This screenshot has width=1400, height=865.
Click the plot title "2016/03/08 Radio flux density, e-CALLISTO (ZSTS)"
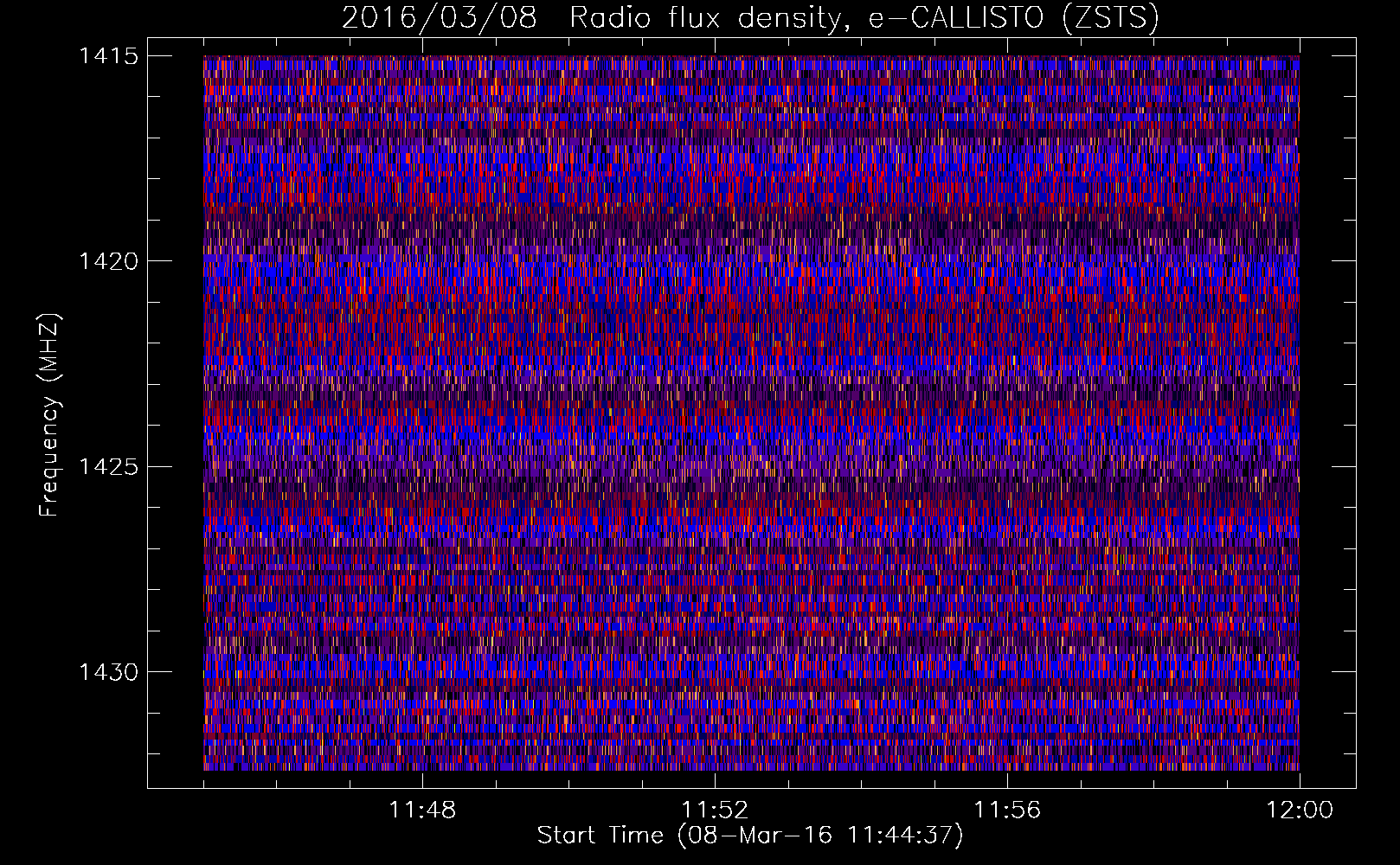pyautogui.click(x=750, y=18)
